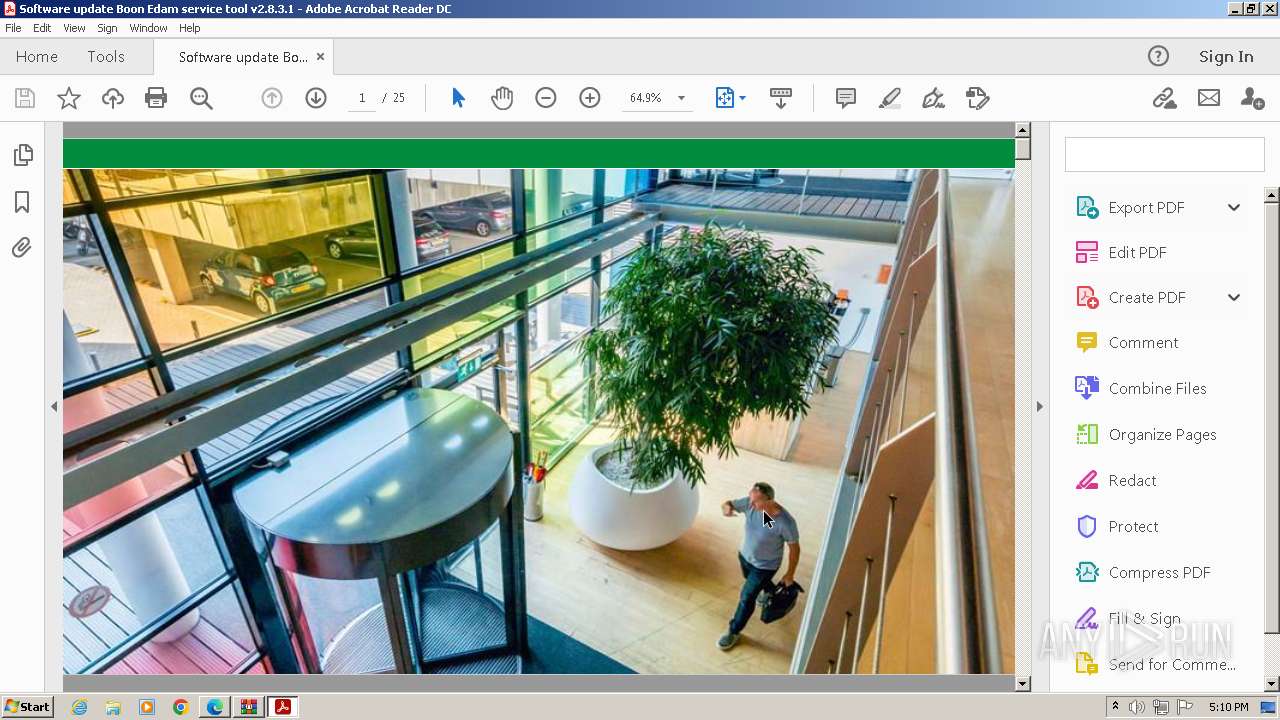Screen dimensions: 1280x720
Task: Open the Create PDF tool
Action: click(1147, 298)
